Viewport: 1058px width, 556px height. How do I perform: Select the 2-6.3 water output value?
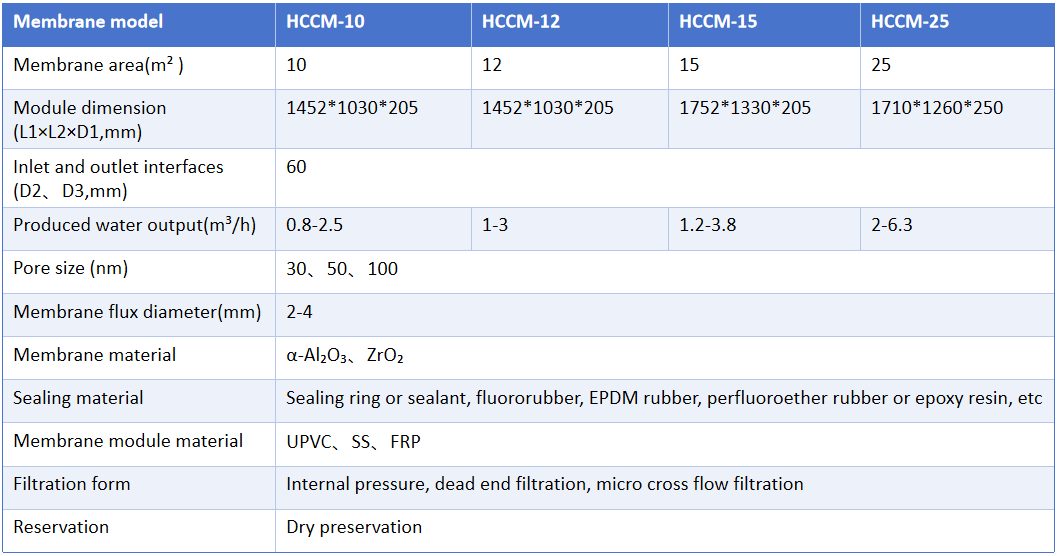(892, 226)
